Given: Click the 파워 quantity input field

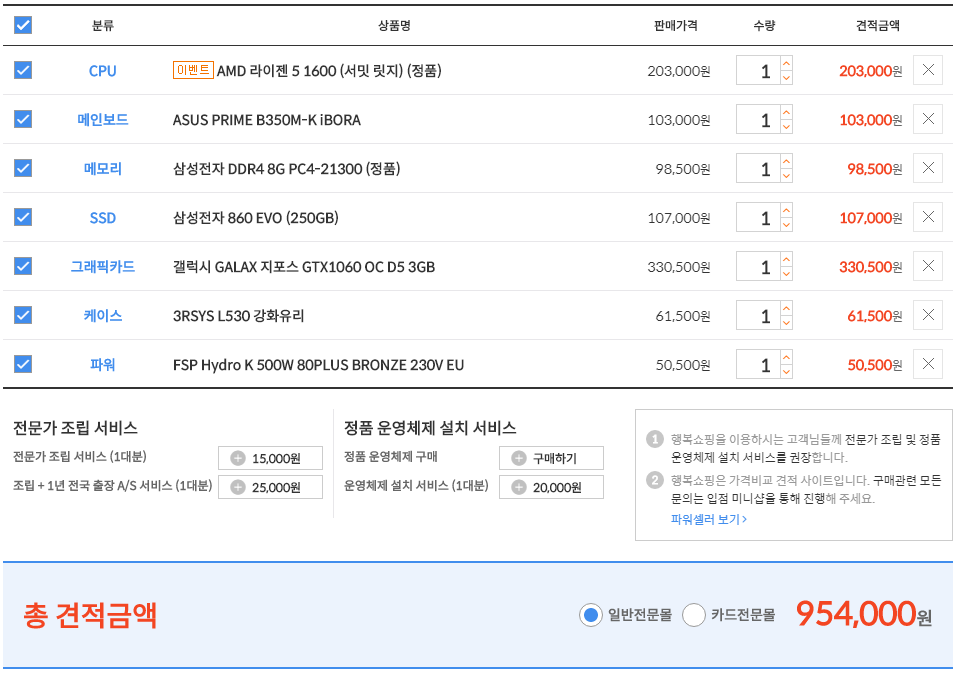Looking at the screenshot, I should tap(758, 365).
